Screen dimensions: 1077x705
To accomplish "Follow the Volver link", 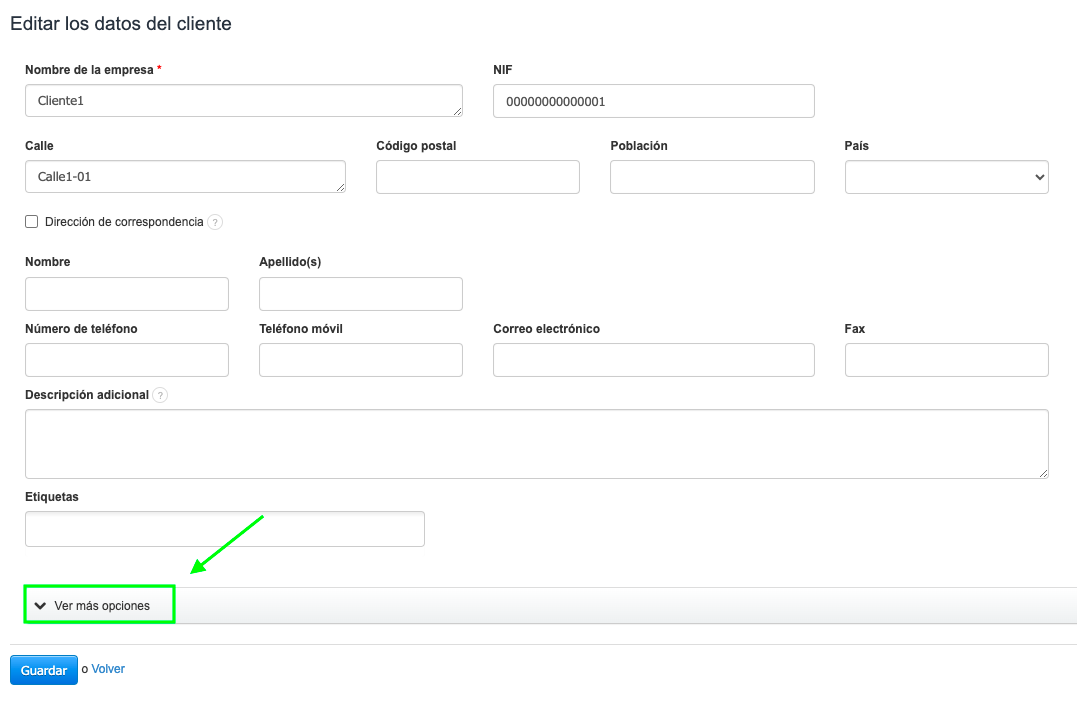I will coord(108,669).
